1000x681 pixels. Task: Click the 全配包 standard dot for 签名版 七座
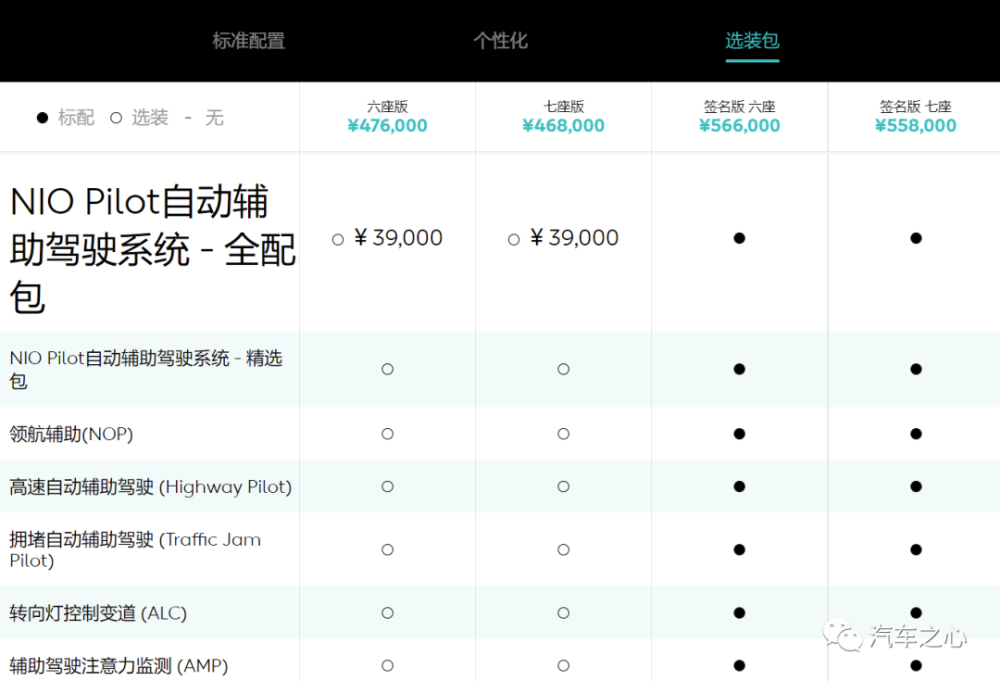916,238
